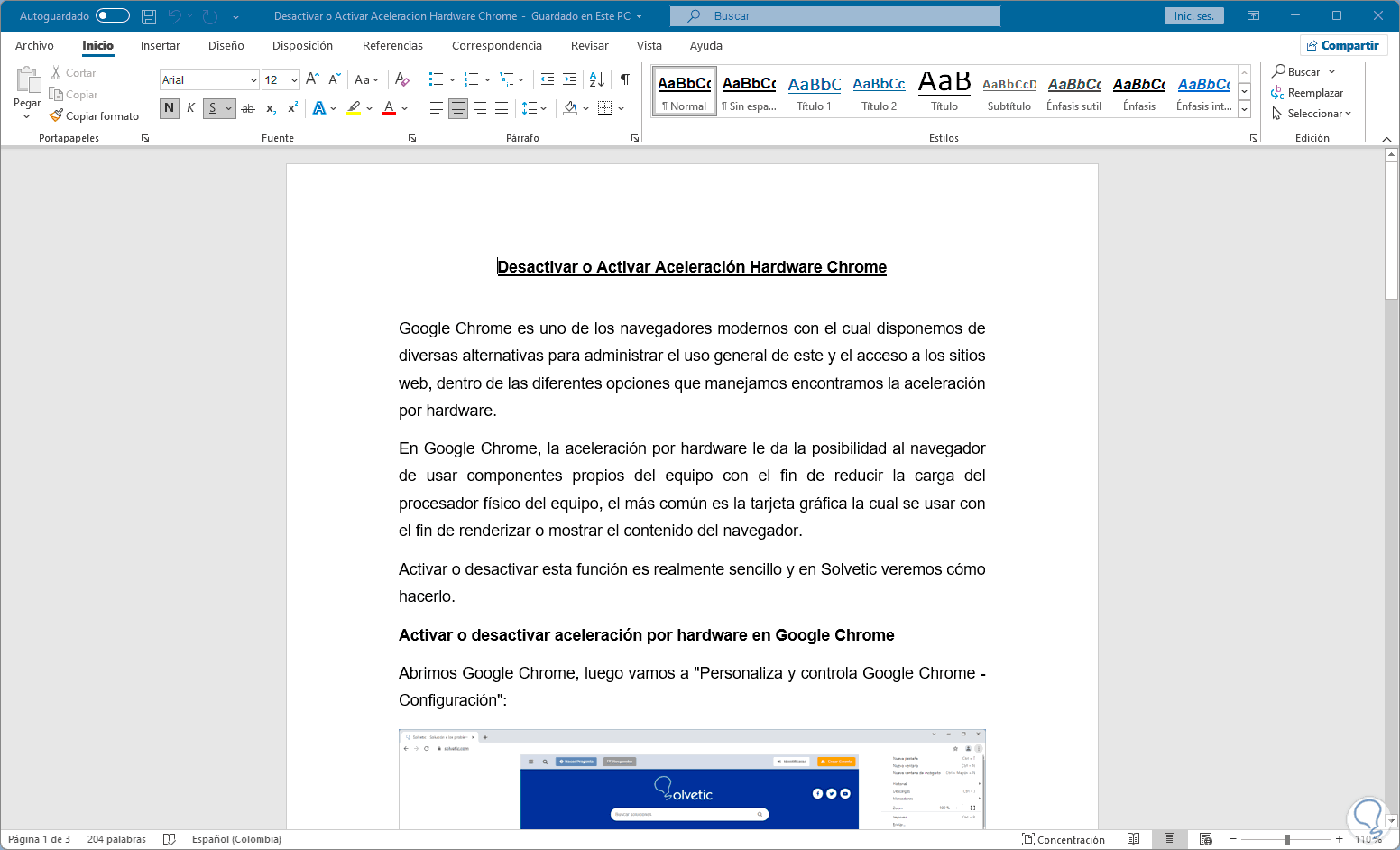Toggle center alignment
1400x850 pixels.
coord(458,108)
